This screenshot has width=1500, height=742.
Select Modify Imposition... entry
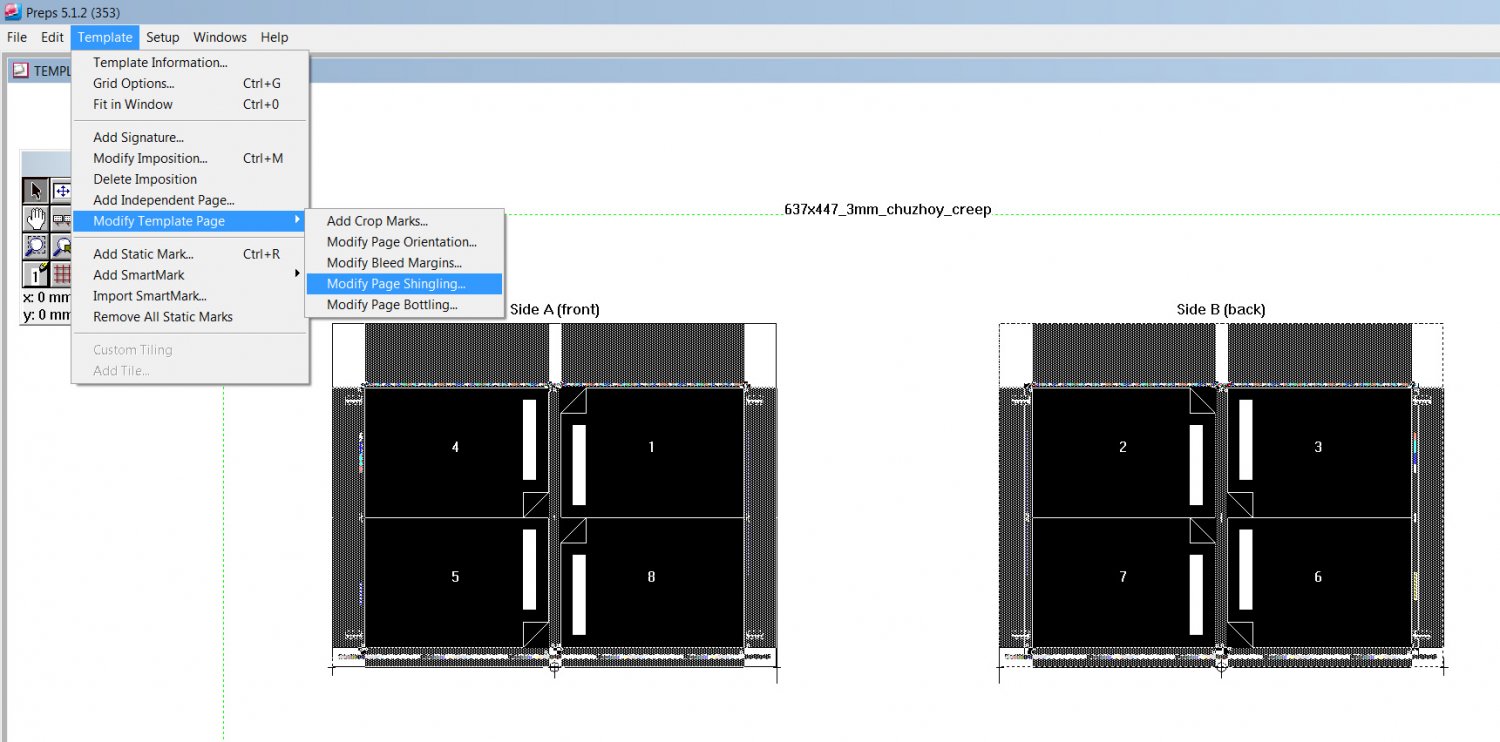tap(190, 158)
